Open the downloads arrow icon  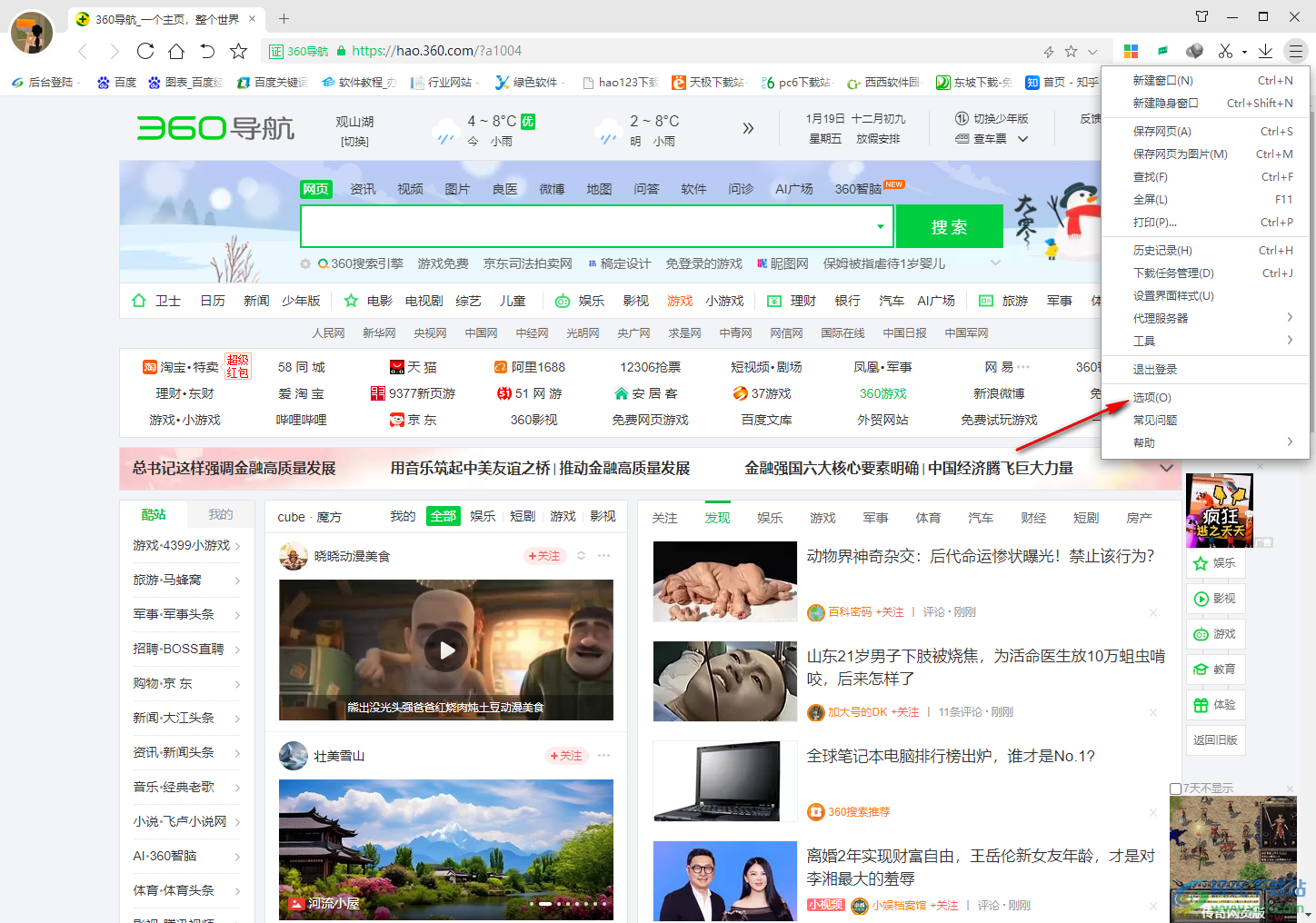pyautogui.click(x=1265, y=51)
